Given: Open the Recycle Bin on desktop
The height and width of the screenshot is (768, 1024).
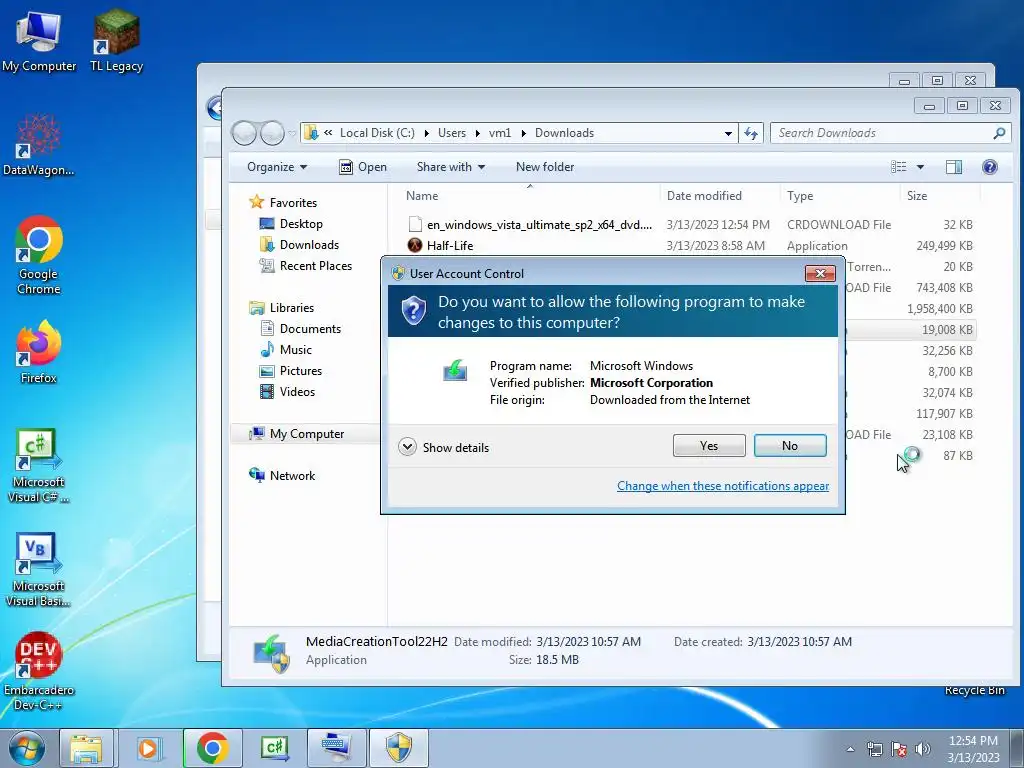Looking at the screenshot, I should coord(974,690).
